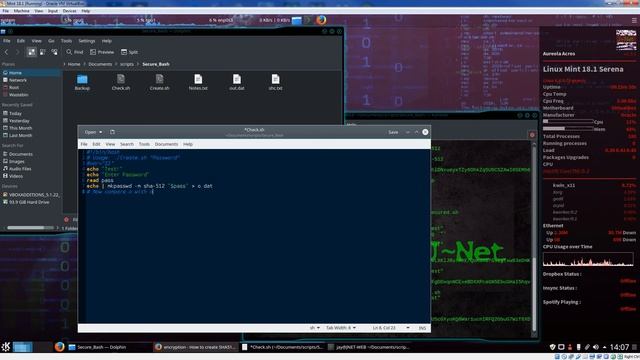Open the Backup folder
Screen dimensions: 640x360
point(82,82)
